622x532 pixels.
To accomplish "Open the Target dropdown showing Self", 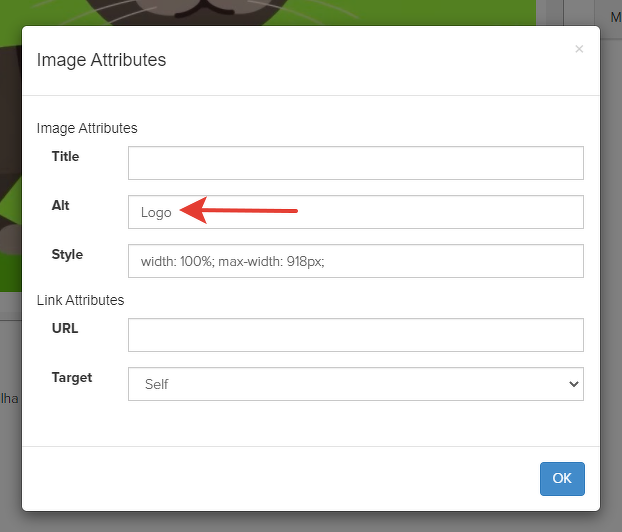I will tap(355, 384).
